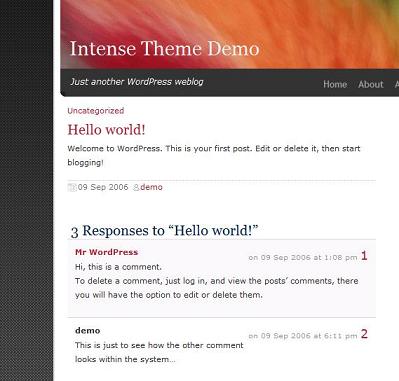Visit the Mr WordPress commenter link

[x=107, y=252]
